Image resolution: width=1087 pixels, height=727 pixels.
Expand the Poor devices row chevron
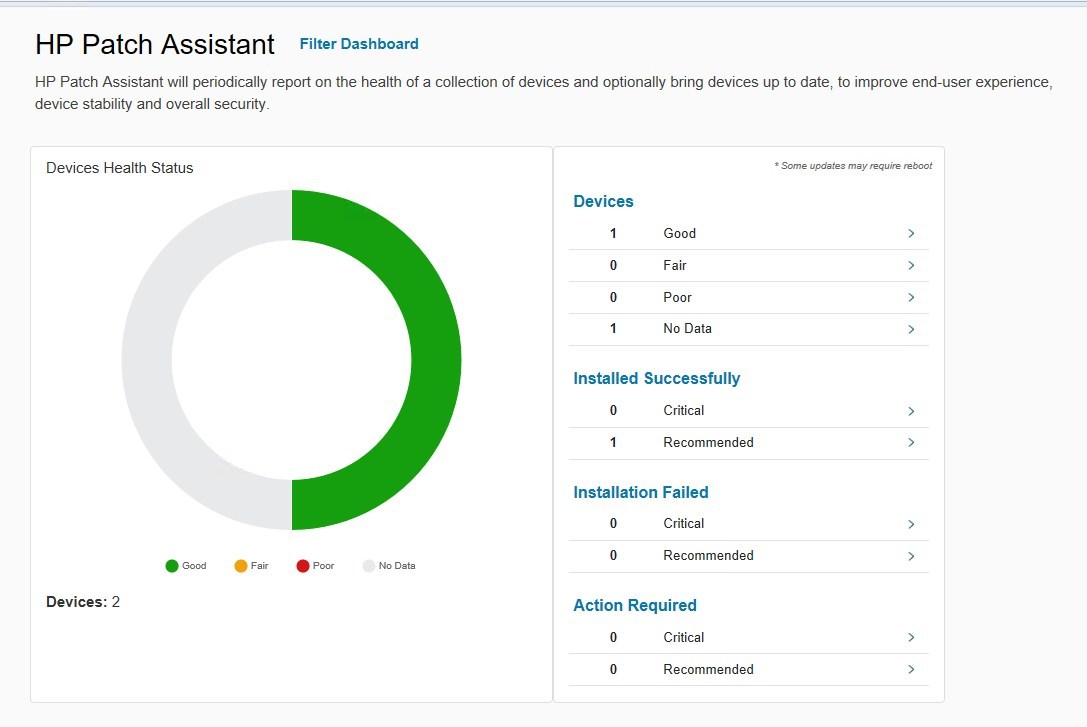911,298
